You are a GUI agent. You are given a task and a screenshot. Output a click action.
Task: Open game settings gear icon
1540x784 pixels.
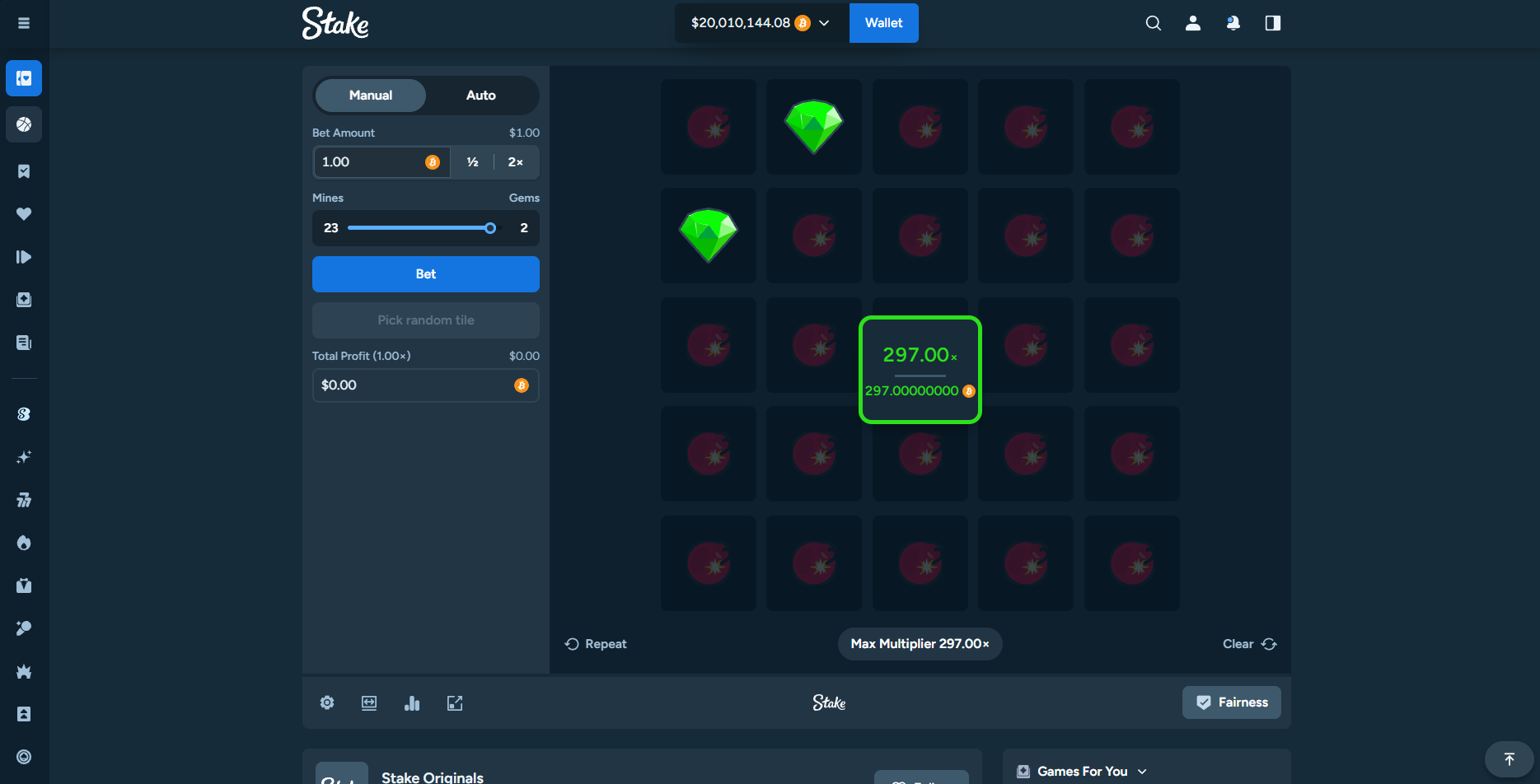tap(327, 702)
